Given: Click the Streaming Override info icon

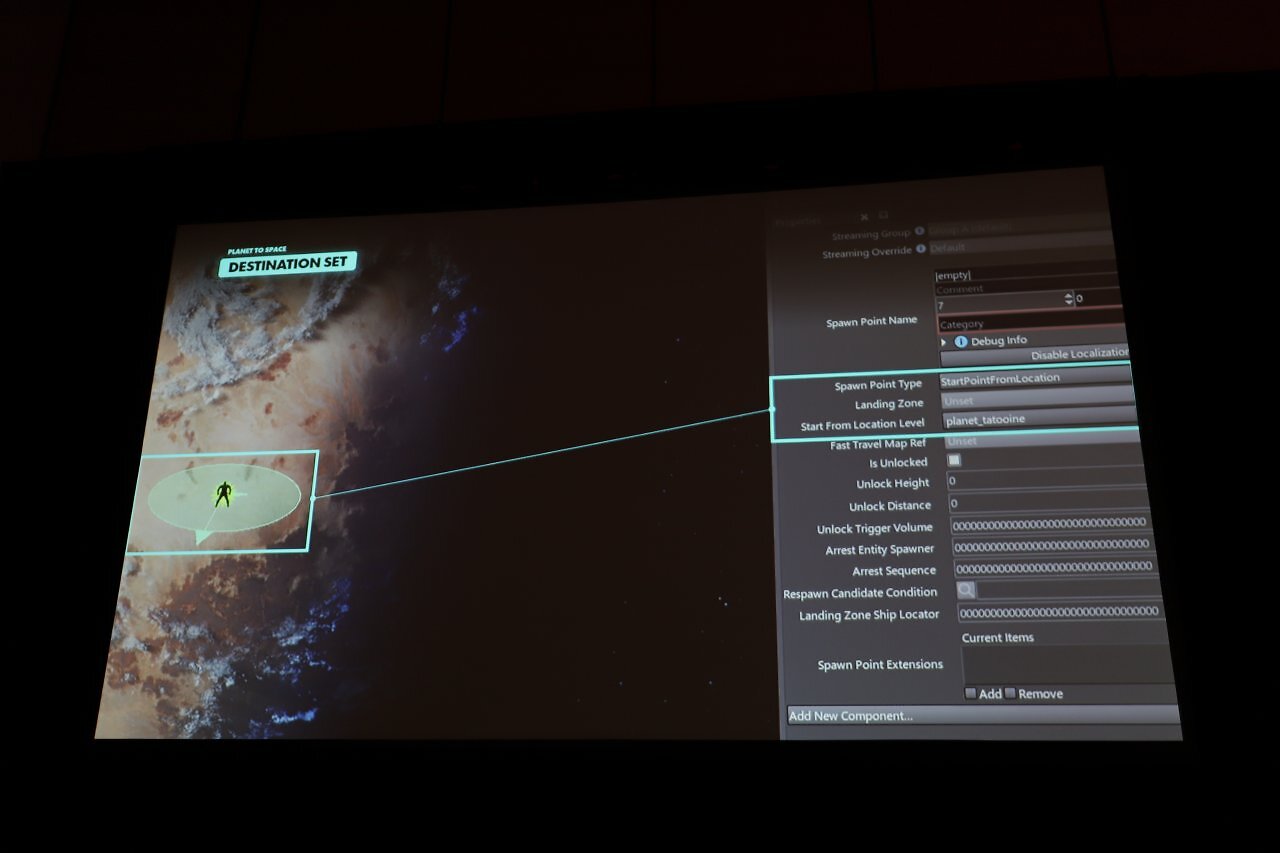Looking at the screenshot, I should 920,250.
